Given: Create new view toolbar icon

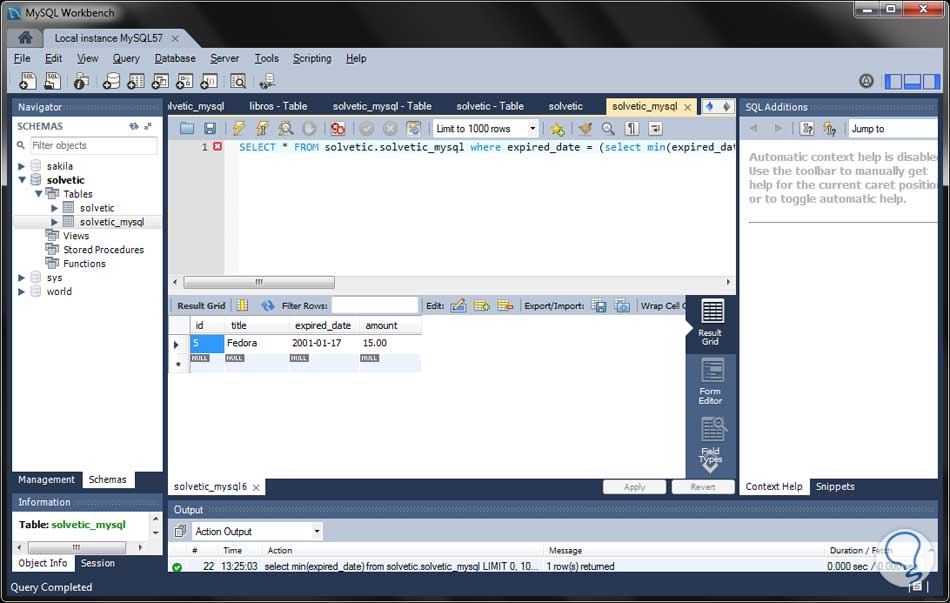Looking at the screenshot, I should click(160, 81).
